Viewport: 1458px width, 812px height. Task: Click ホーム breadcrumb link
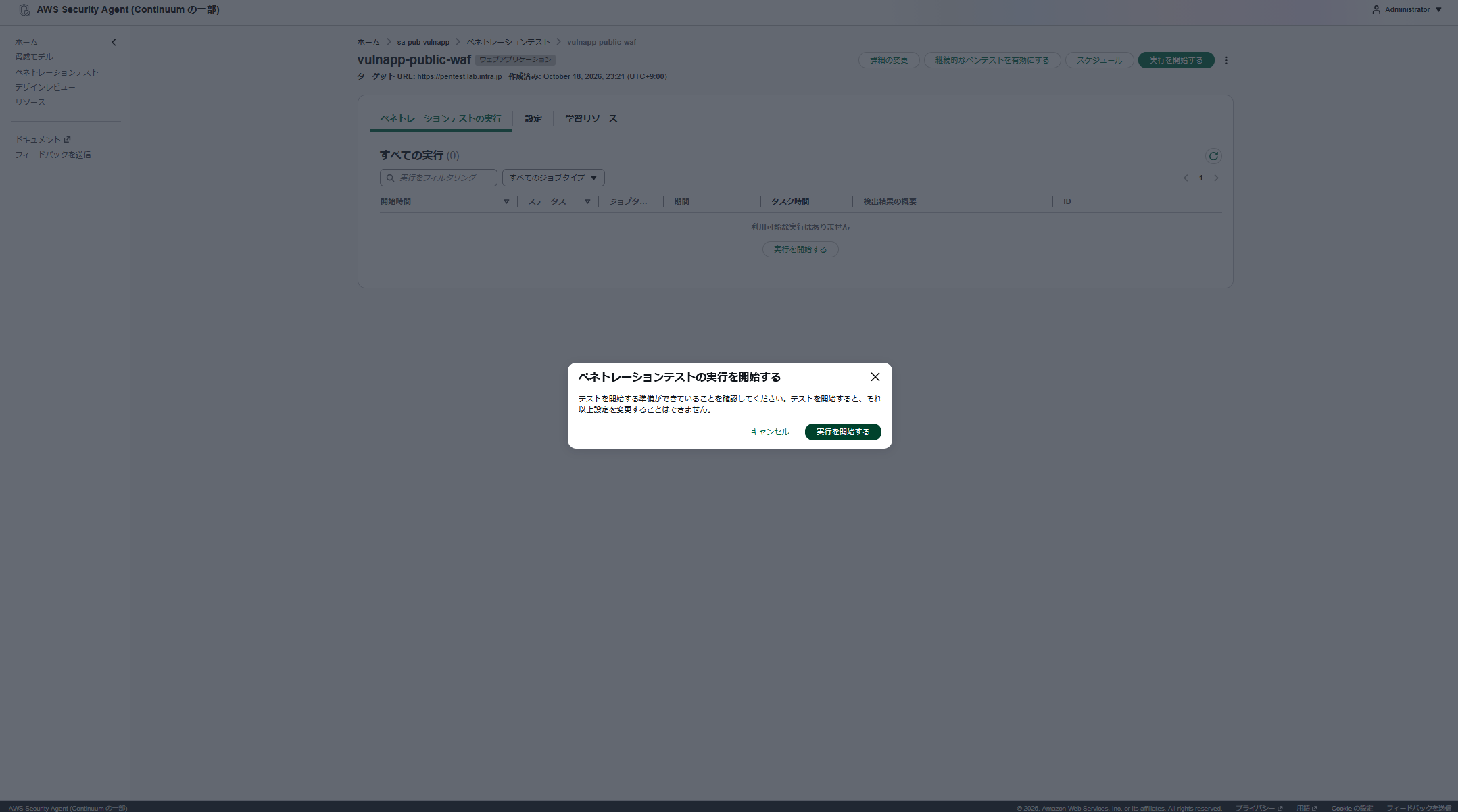[368, 42]
